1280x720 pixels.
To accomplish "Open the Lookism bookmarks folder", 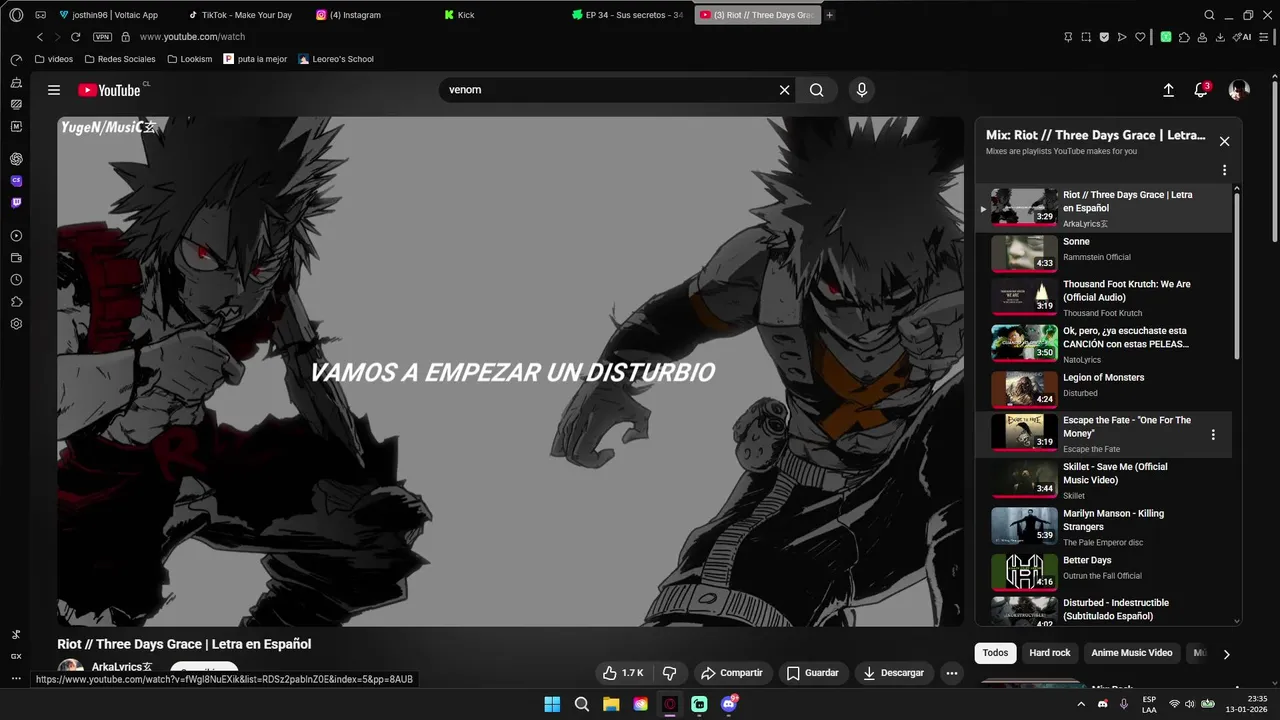I will (x=190, y=59).
